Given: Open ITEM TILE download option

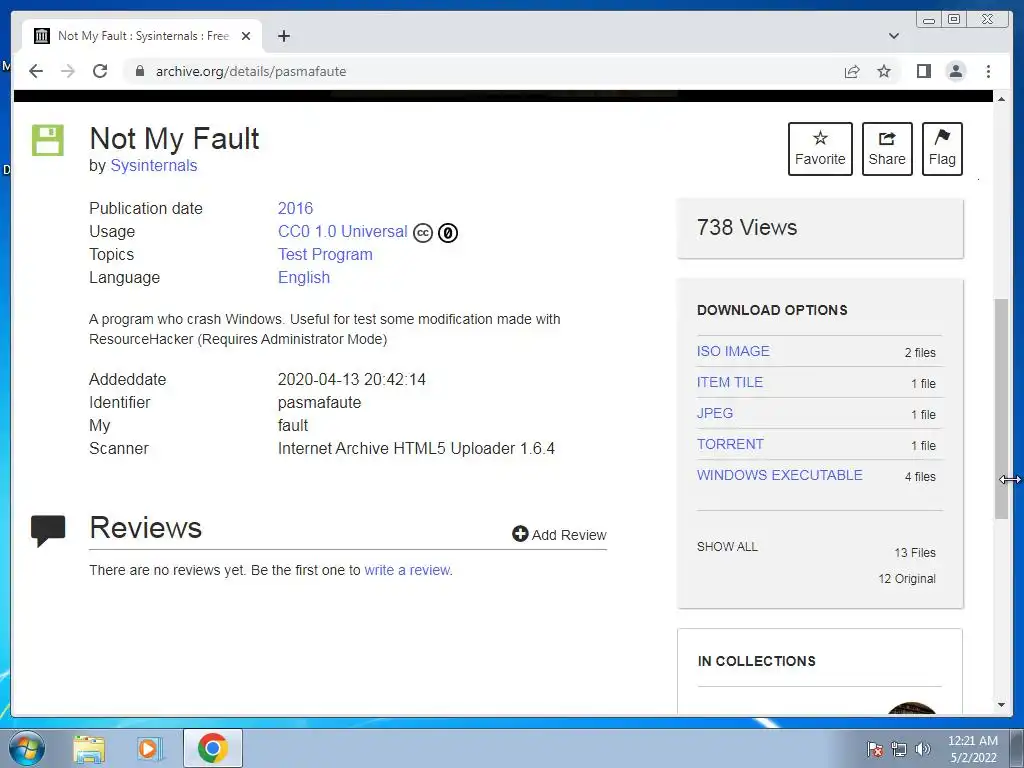Looking at the screenshot, I should [x=729, y=382].
